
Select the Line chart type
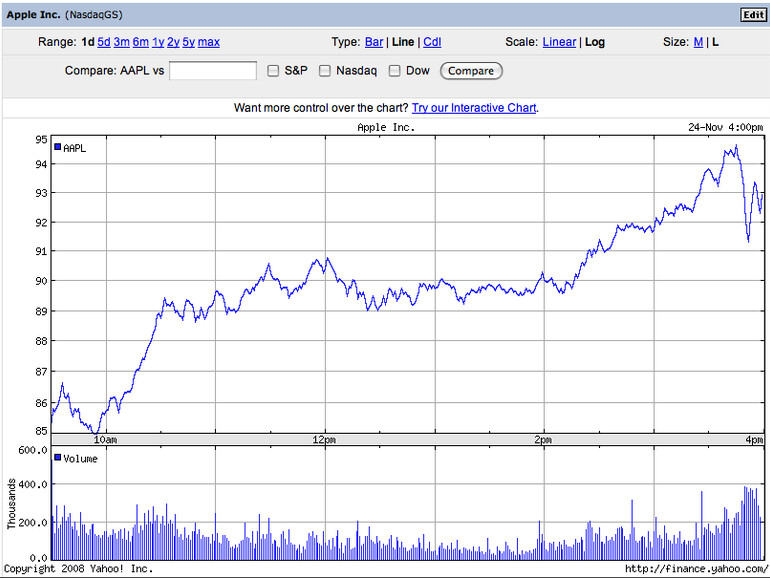coord(403,42)
